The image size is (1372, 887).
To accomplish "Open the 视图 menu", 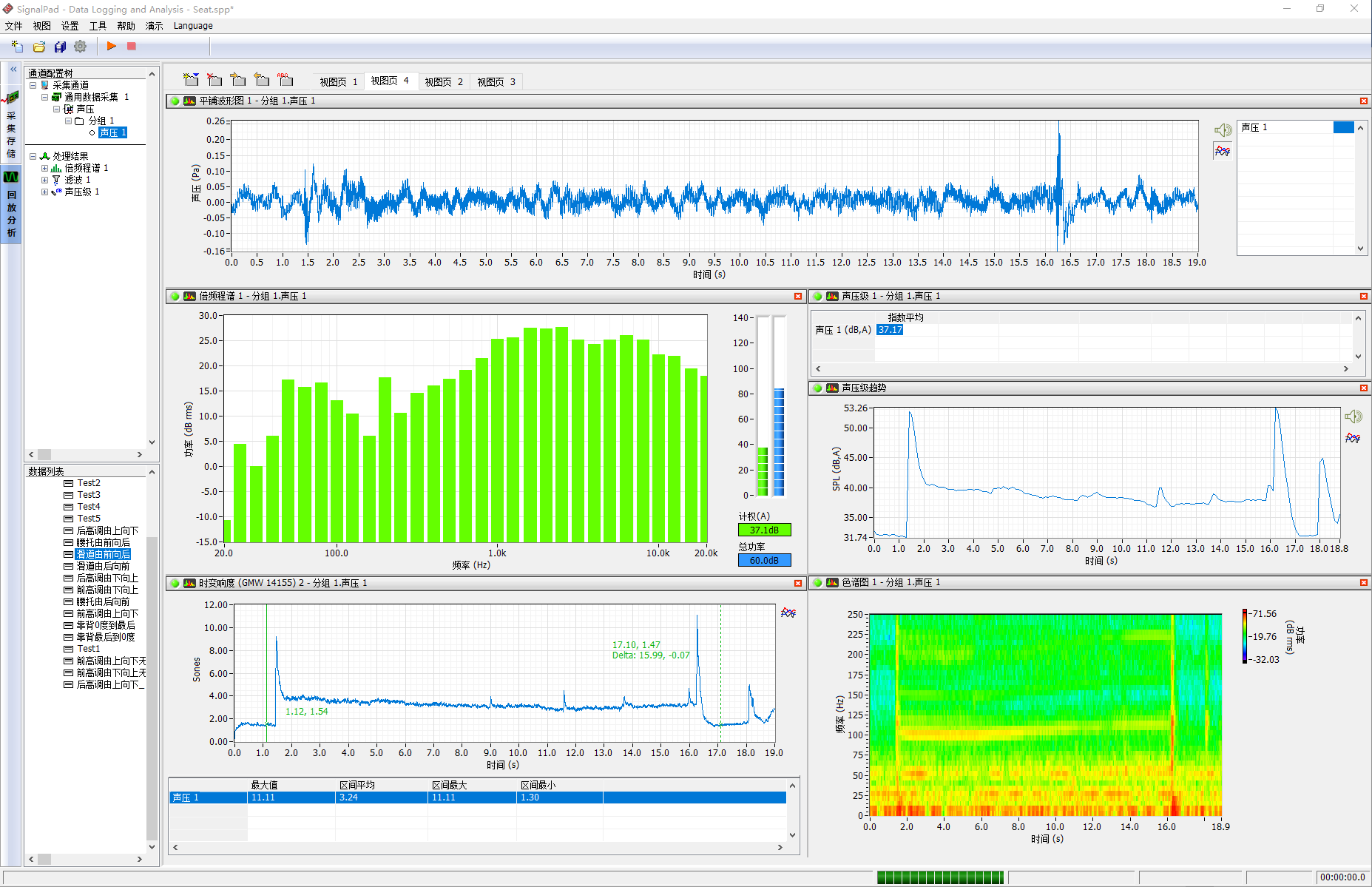I will 42,26.
